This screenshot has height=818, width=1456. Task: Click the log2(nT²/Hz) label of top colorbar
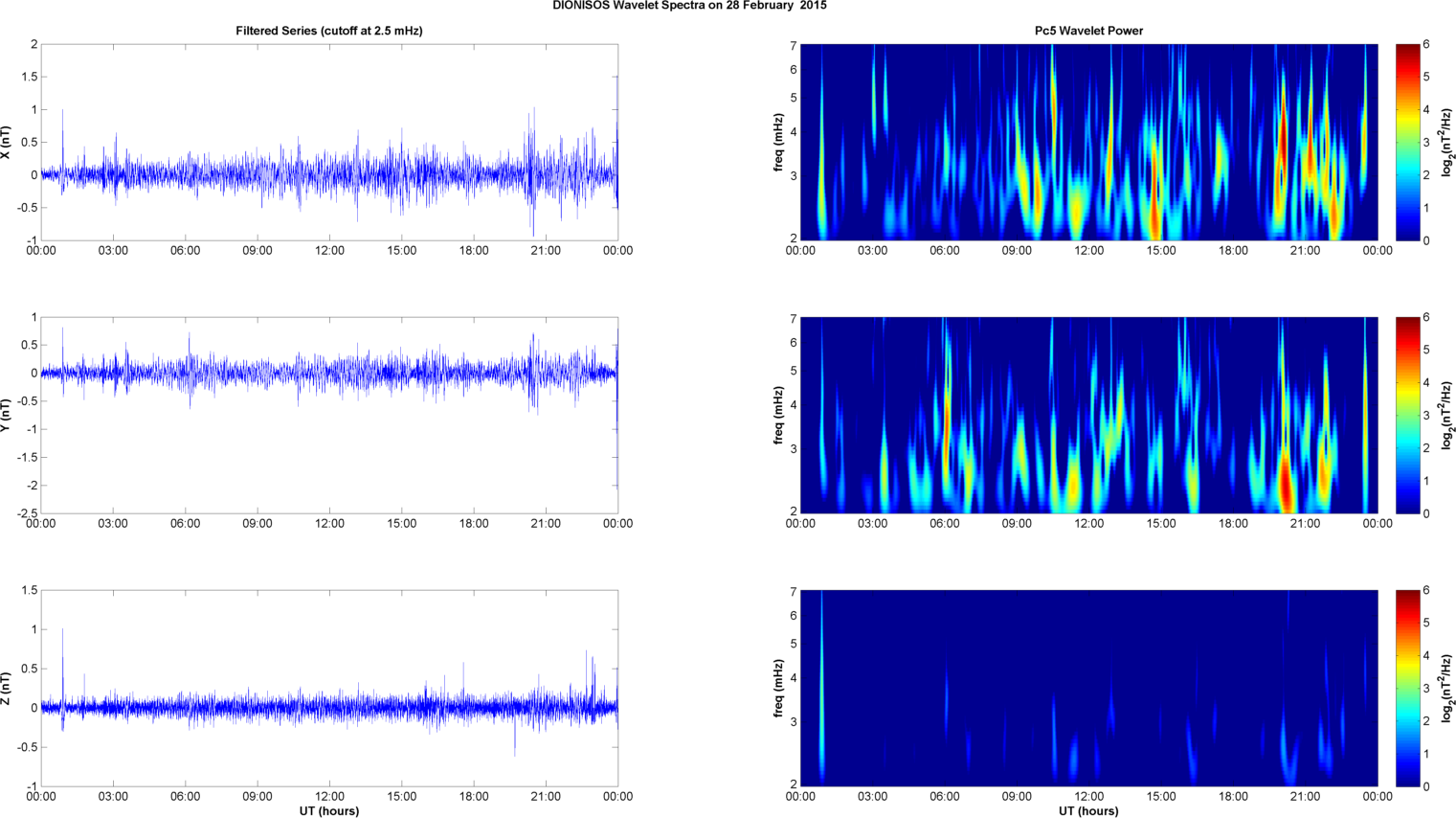coord(1447,142)
